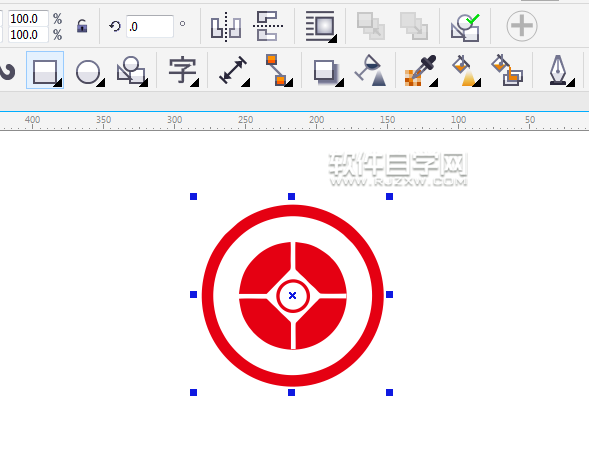Image resolution: width=589 pixels, height=457 pixels.
Task: Select the Pen outline tool
Action: [559, 71]
